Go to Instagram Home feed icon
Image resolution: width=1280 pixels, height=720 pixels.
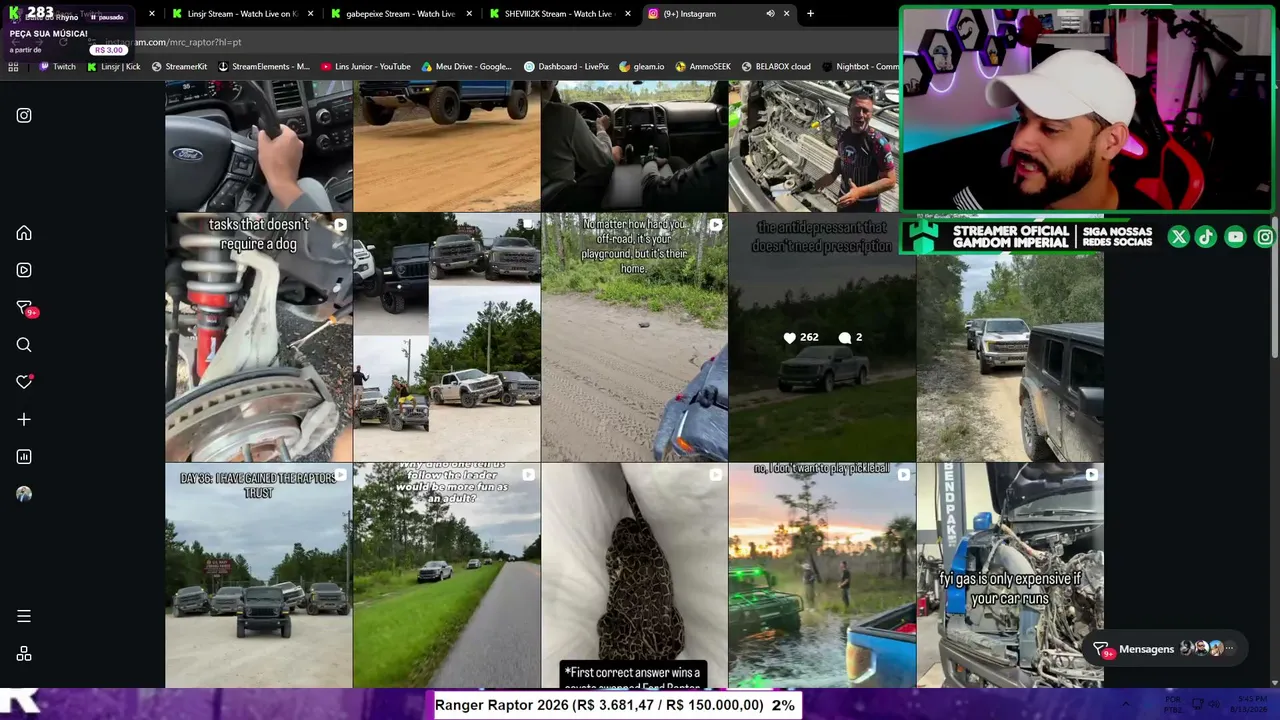(24, 233)
